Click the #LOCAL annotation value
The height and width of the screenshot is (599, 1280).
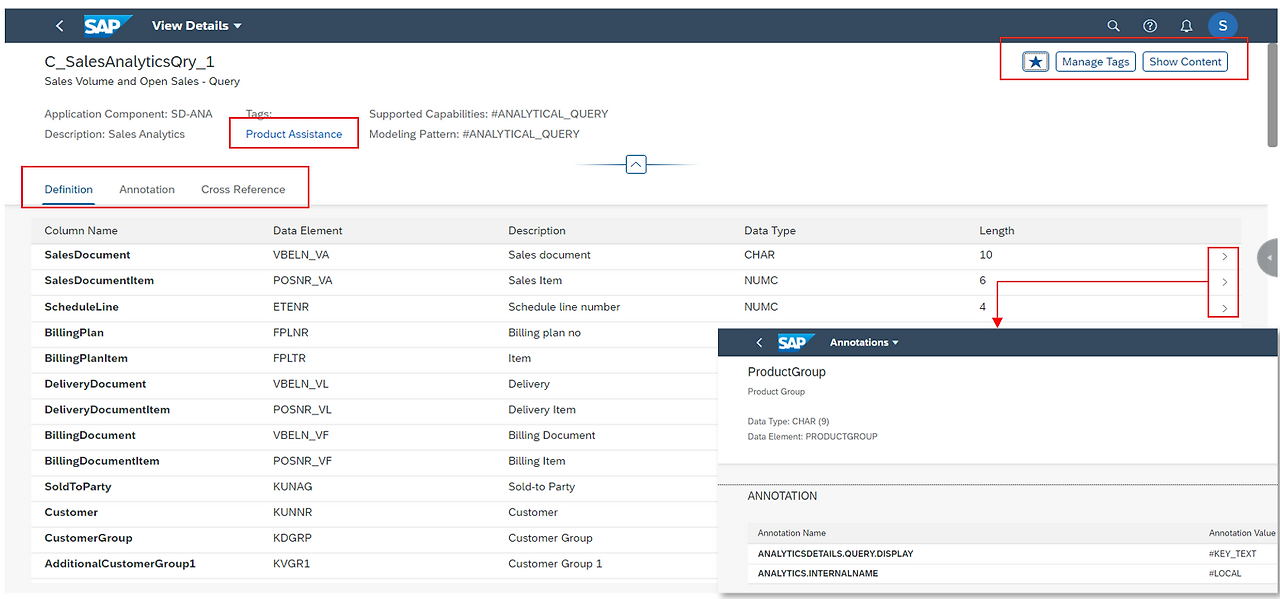tap(1227, 574)
